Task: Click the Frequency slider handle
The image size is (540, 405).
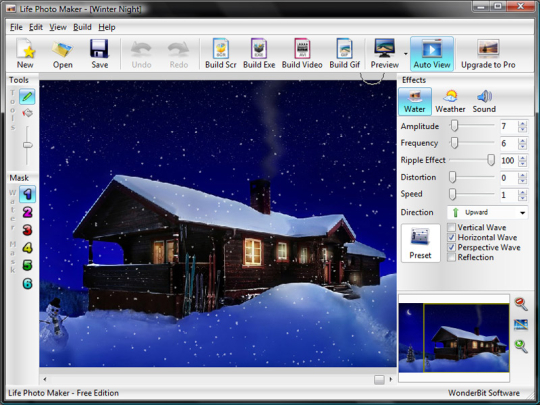Action: [454, 143]
